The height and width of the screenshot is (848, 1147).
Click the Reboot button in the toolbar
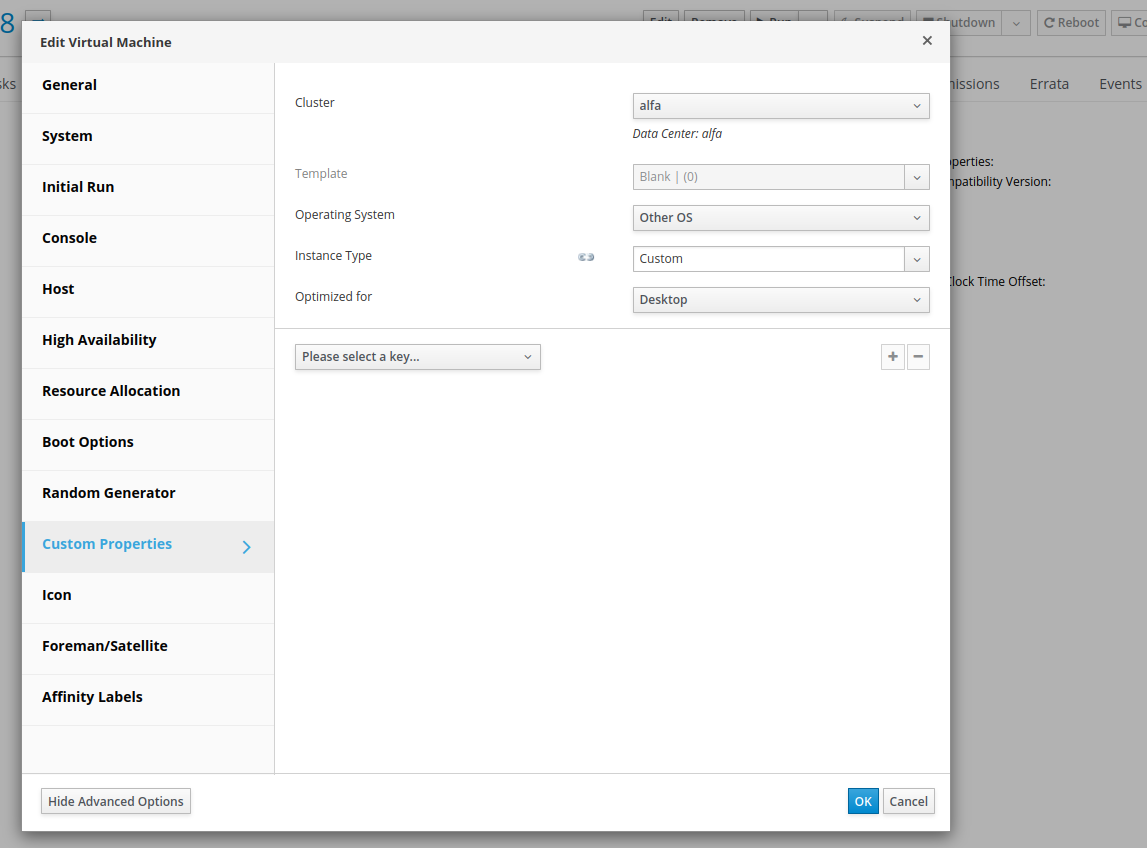(1071, 23)
